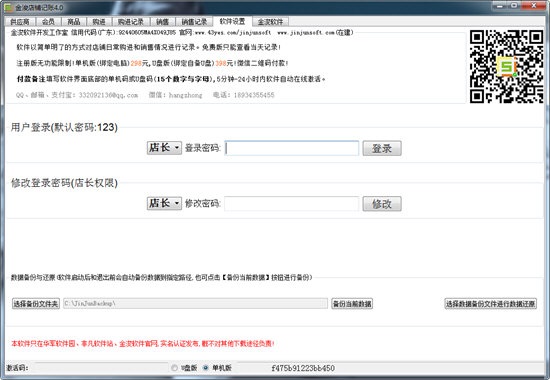550x380 pixels.
Task: Open the 店长 login role dropdown
Action: [x=164, y=148]
